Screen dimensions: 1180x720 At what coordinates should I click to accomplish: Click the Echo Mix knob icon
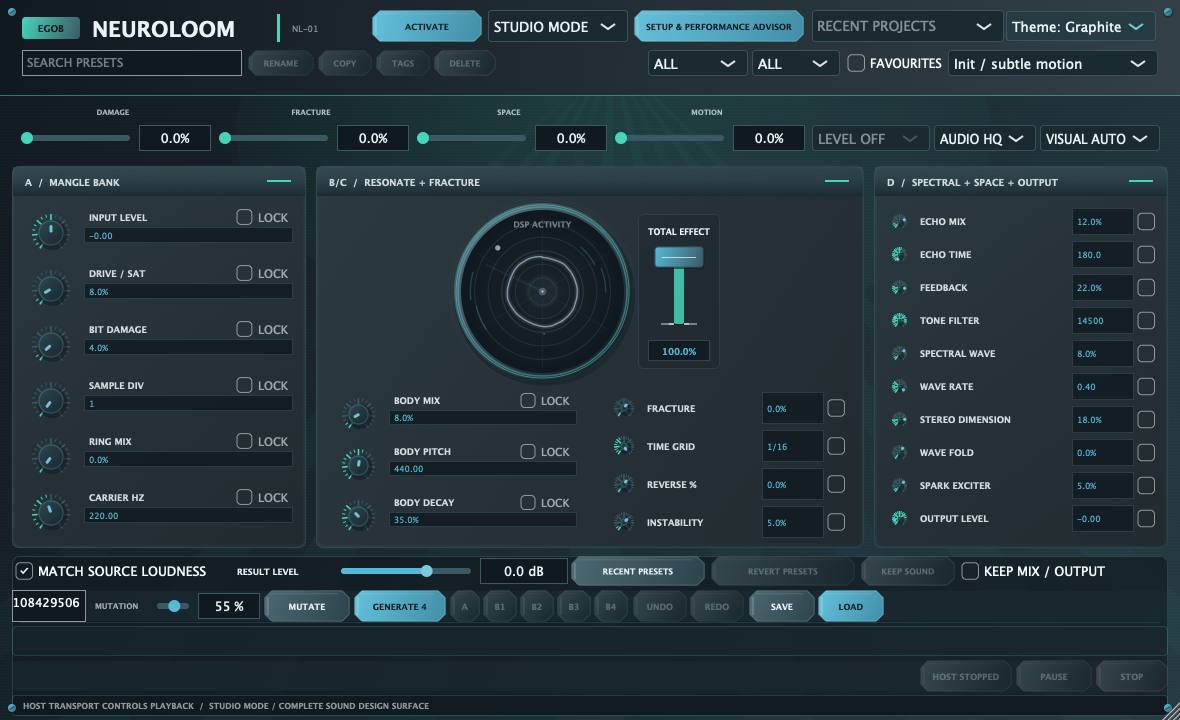click(x=899, y=221)
